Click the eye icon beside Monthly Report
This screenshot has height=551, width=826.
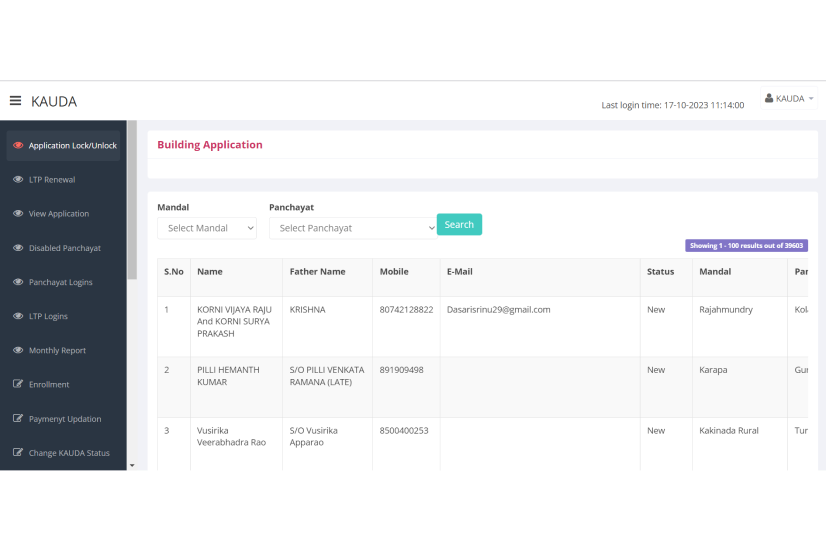[18, 351]
